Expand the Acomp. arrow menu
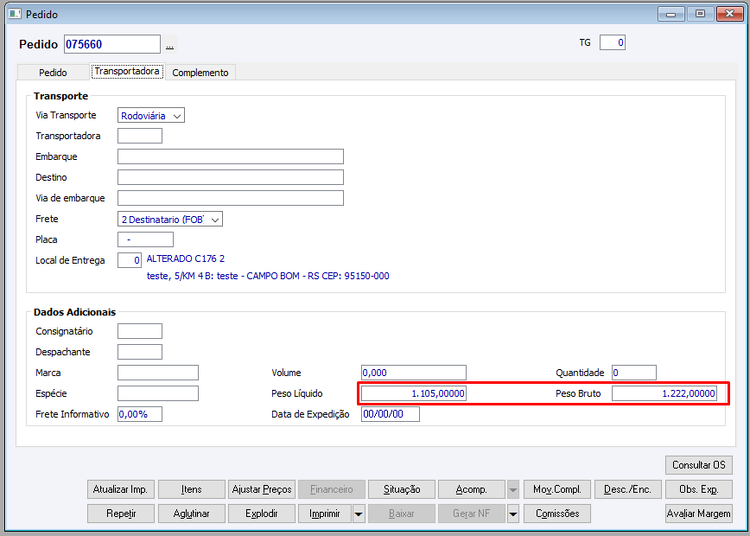This screenshot has height=536, width=750. pyautogui.click(x=513, y=490)
